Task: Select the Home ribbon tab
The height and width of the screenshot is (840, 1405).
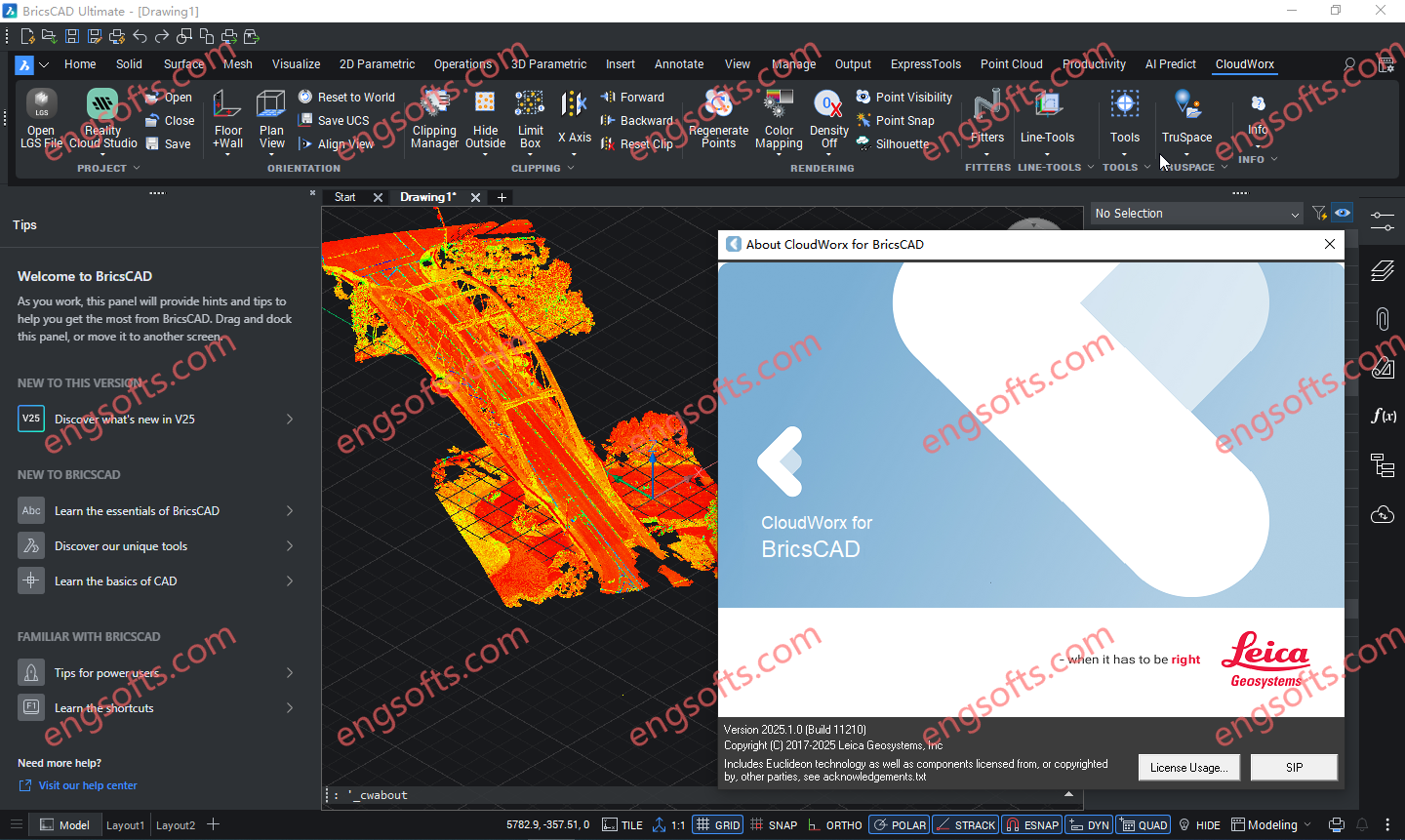Action: (x=80, y=64)
